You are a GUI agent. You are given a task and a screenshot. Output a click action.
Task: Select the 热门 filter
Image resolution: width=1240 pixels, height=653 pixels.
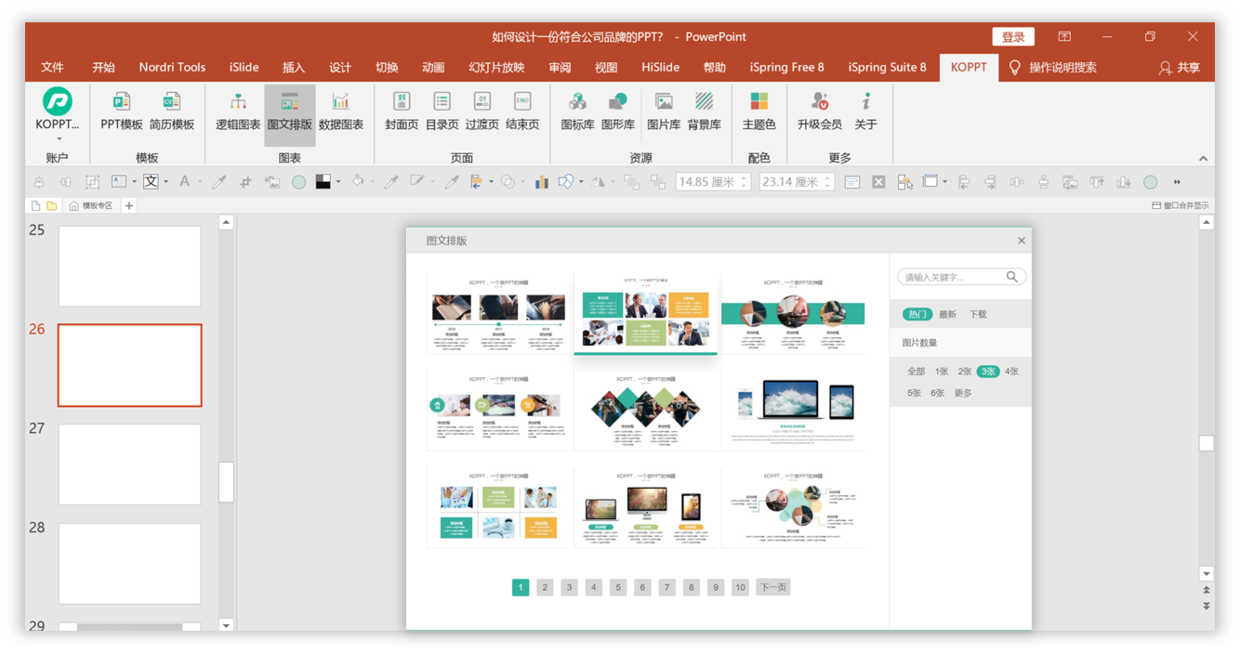tap(916, 314)
